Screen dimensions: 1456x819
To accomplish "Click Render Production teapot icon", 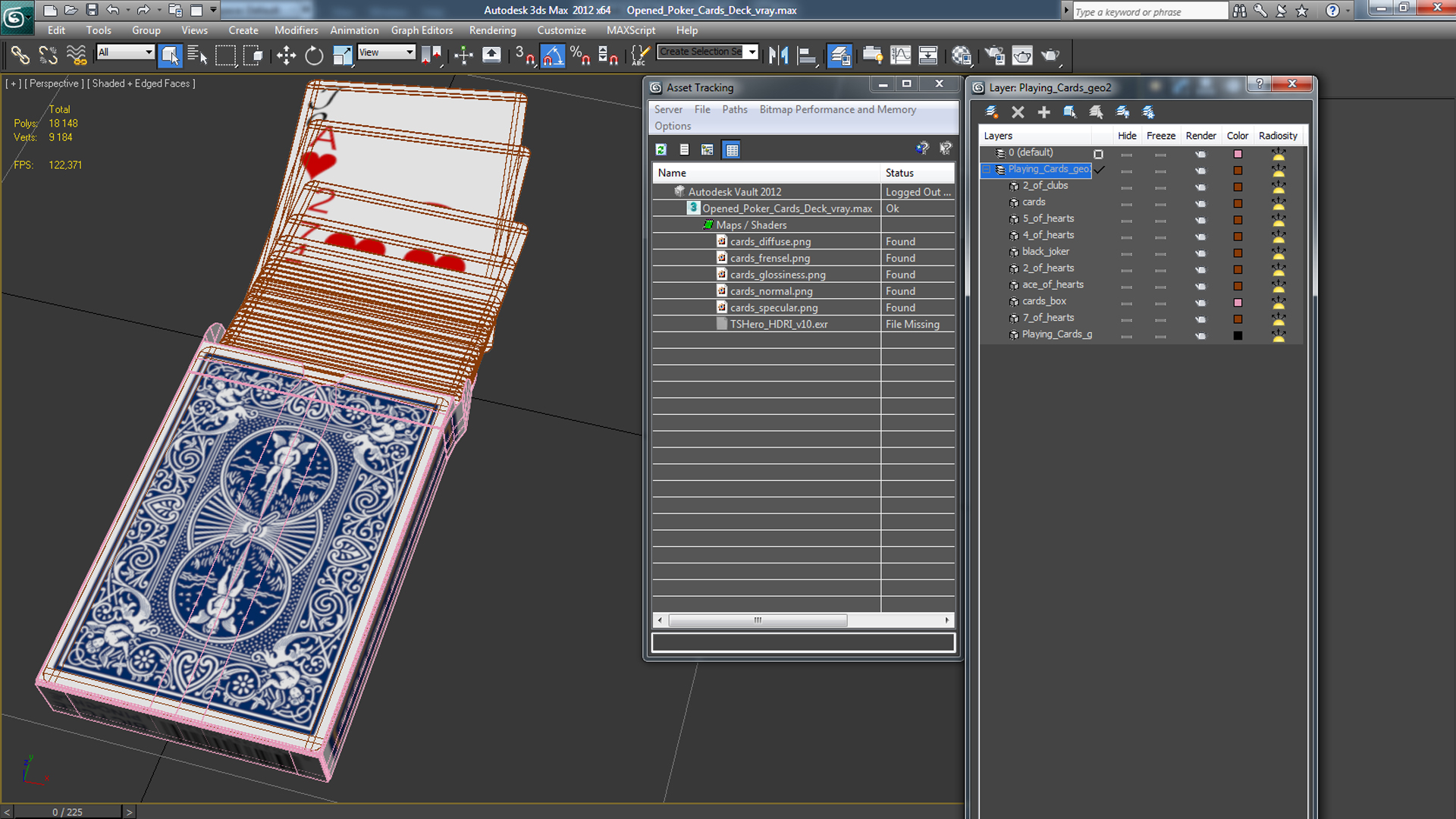I will click(1050, 55).
